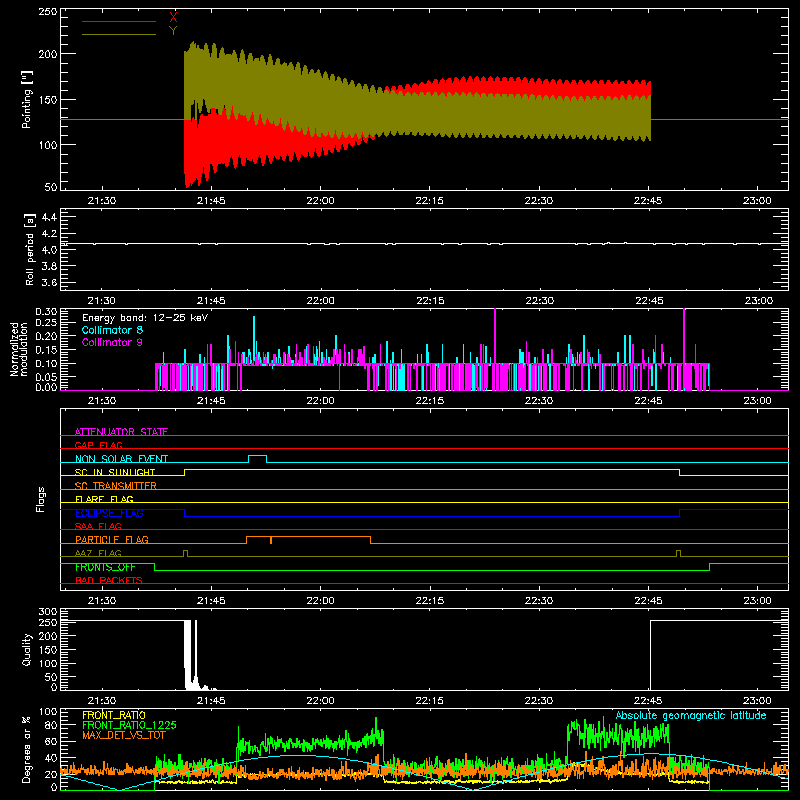Click the 'Flags' axis title
800x800 pixels.
point(40,499)
